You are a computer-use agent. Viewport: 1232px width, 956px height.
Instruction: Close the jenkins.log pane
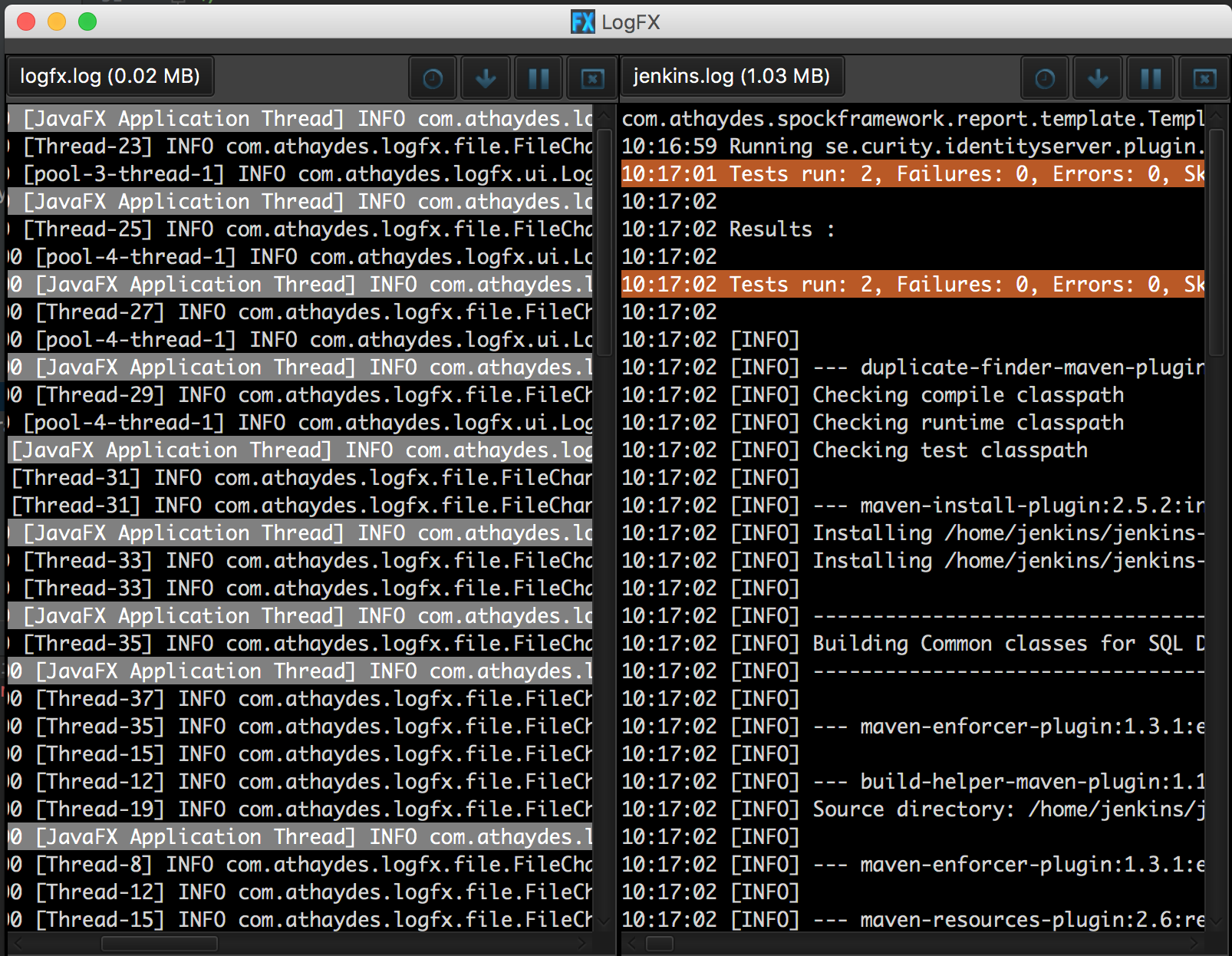pos(1204,78)
